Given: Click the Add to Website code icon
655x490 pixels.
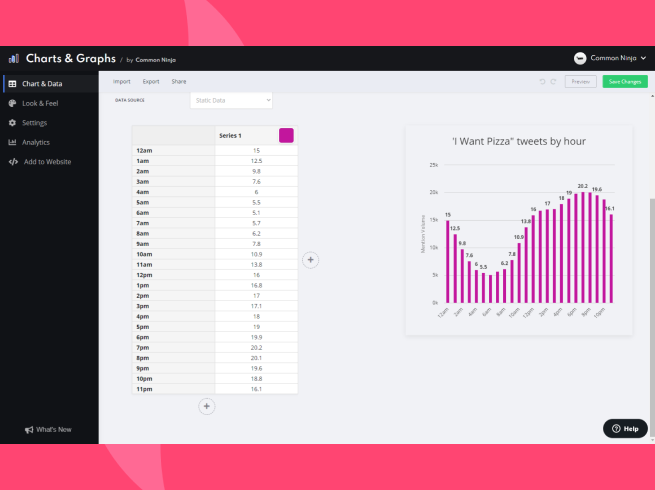Looking at the screenshot, I should pyautogui.click(x=13, y=162).
